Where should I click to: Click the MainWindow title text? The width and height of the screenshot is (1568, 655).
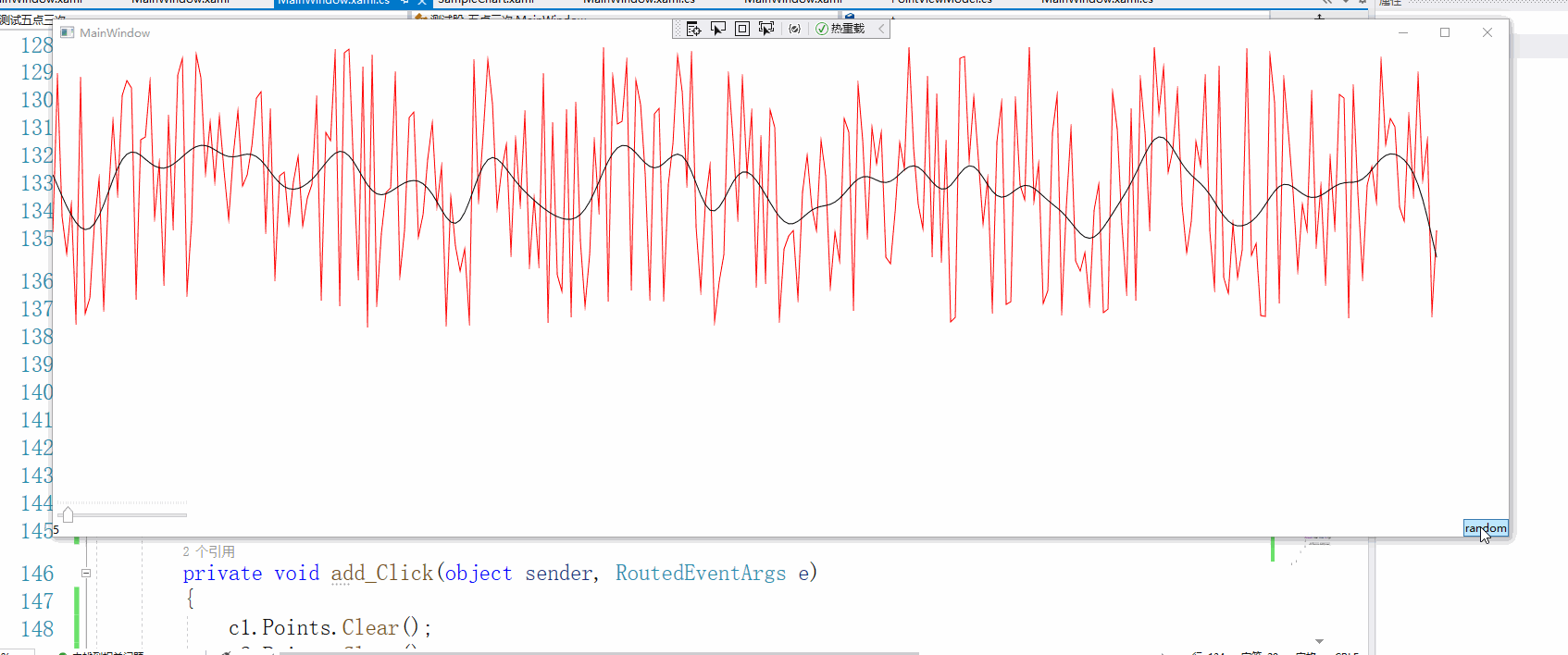point(115,32)
